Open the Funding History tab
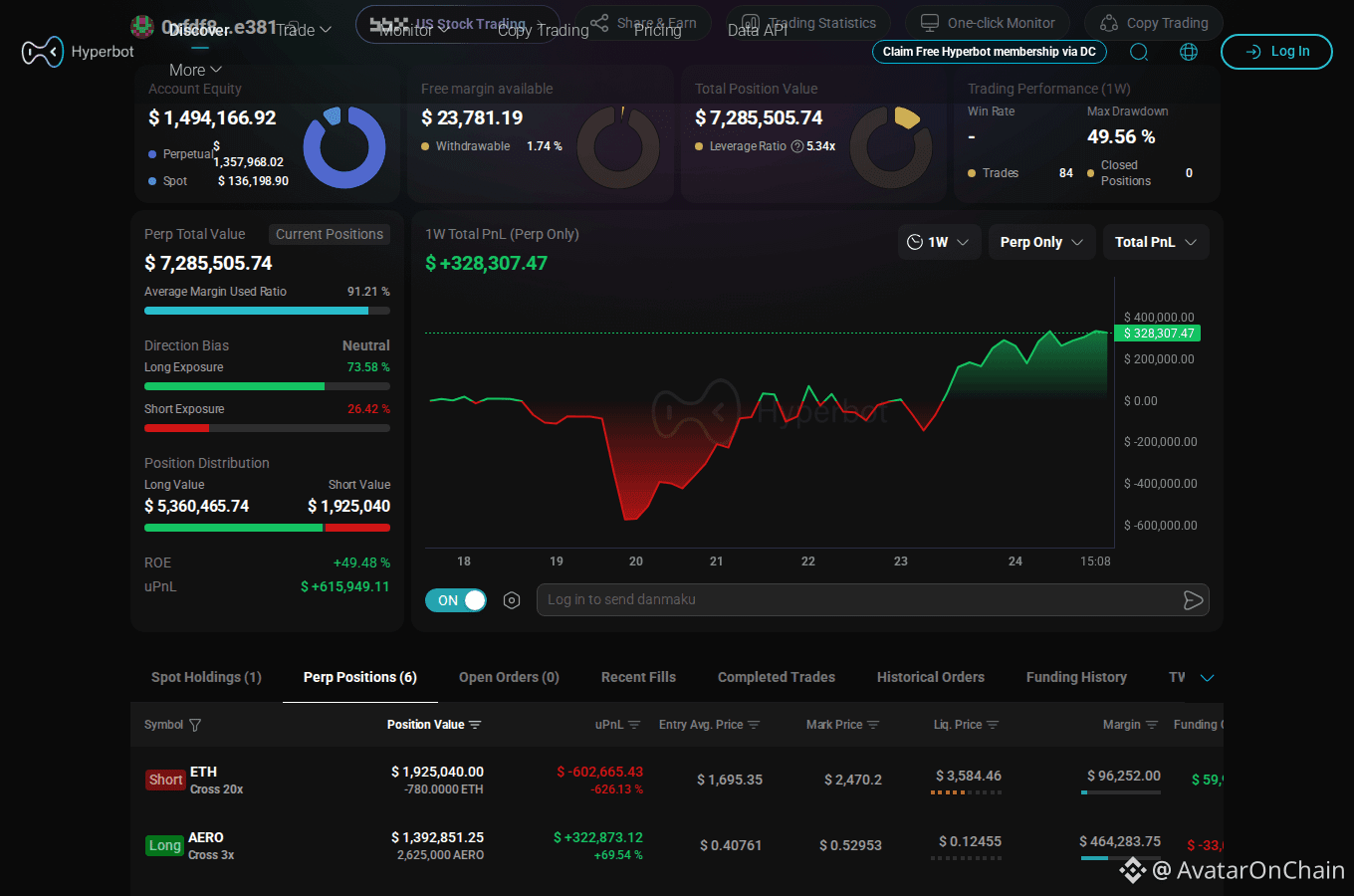Image resolution: width=1354 pixels, height=896 pixels. [x=1076, y=677]
